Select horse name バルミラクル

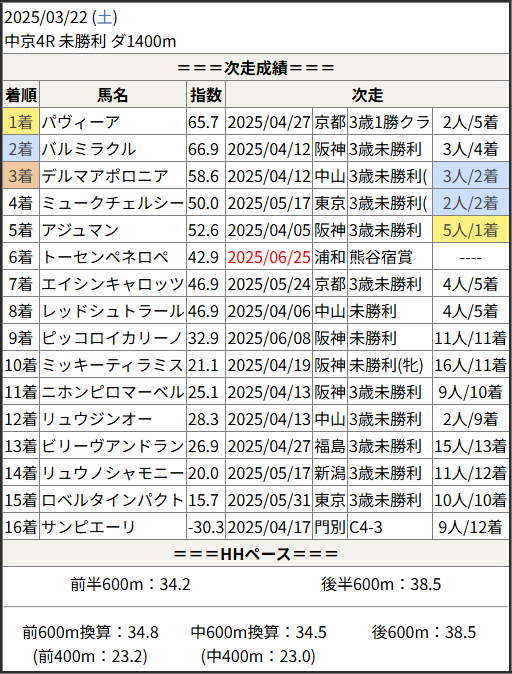click(x=89, y=149)
